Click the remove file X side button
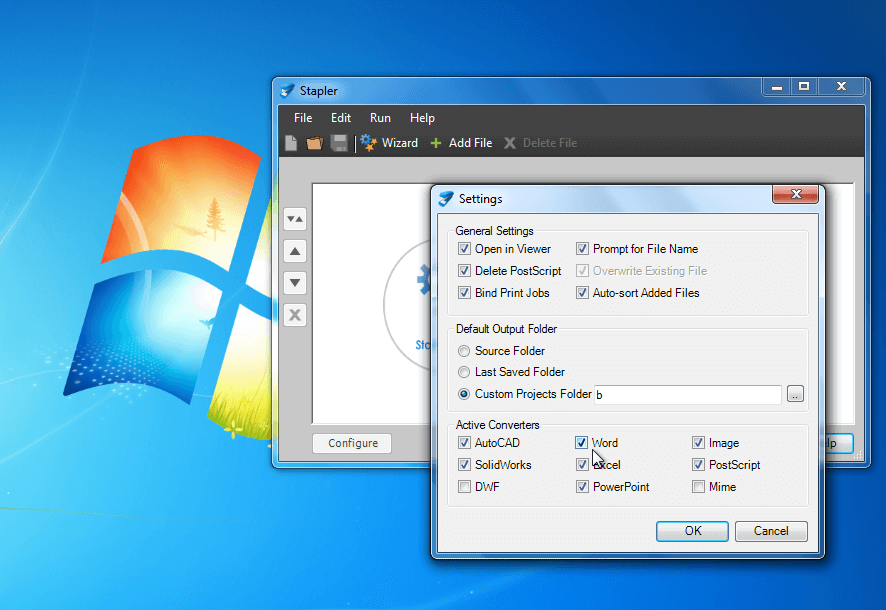 [x=295, y=315]
